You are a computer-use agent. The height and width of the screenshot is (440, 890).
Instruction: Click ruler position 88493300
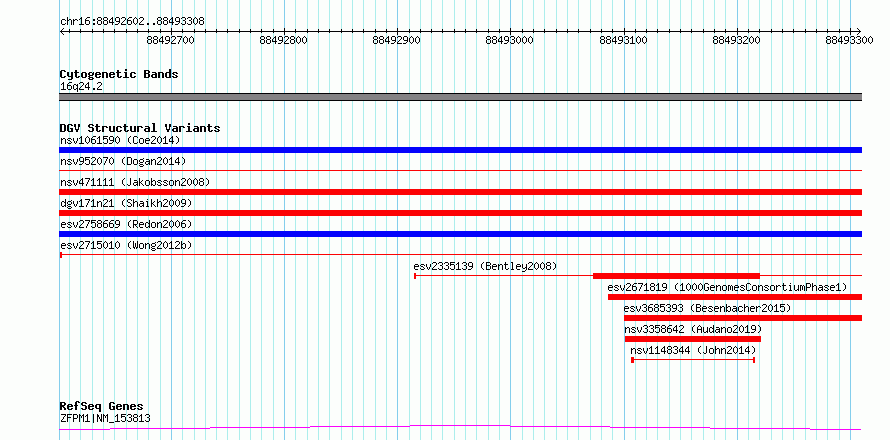tap(850, 40)
